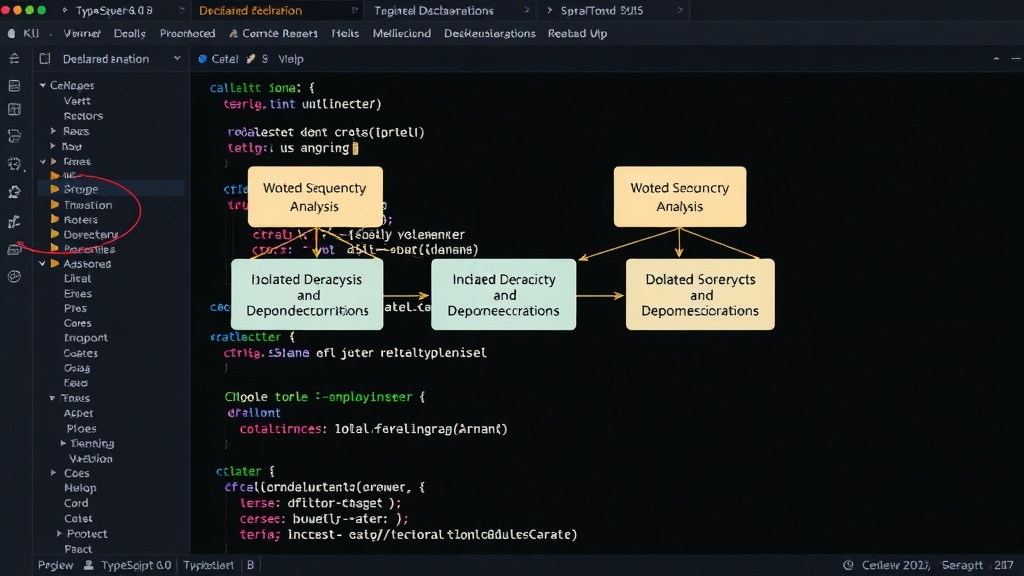
Task: Select the Vertt tree item
Action: click(77, 101)
